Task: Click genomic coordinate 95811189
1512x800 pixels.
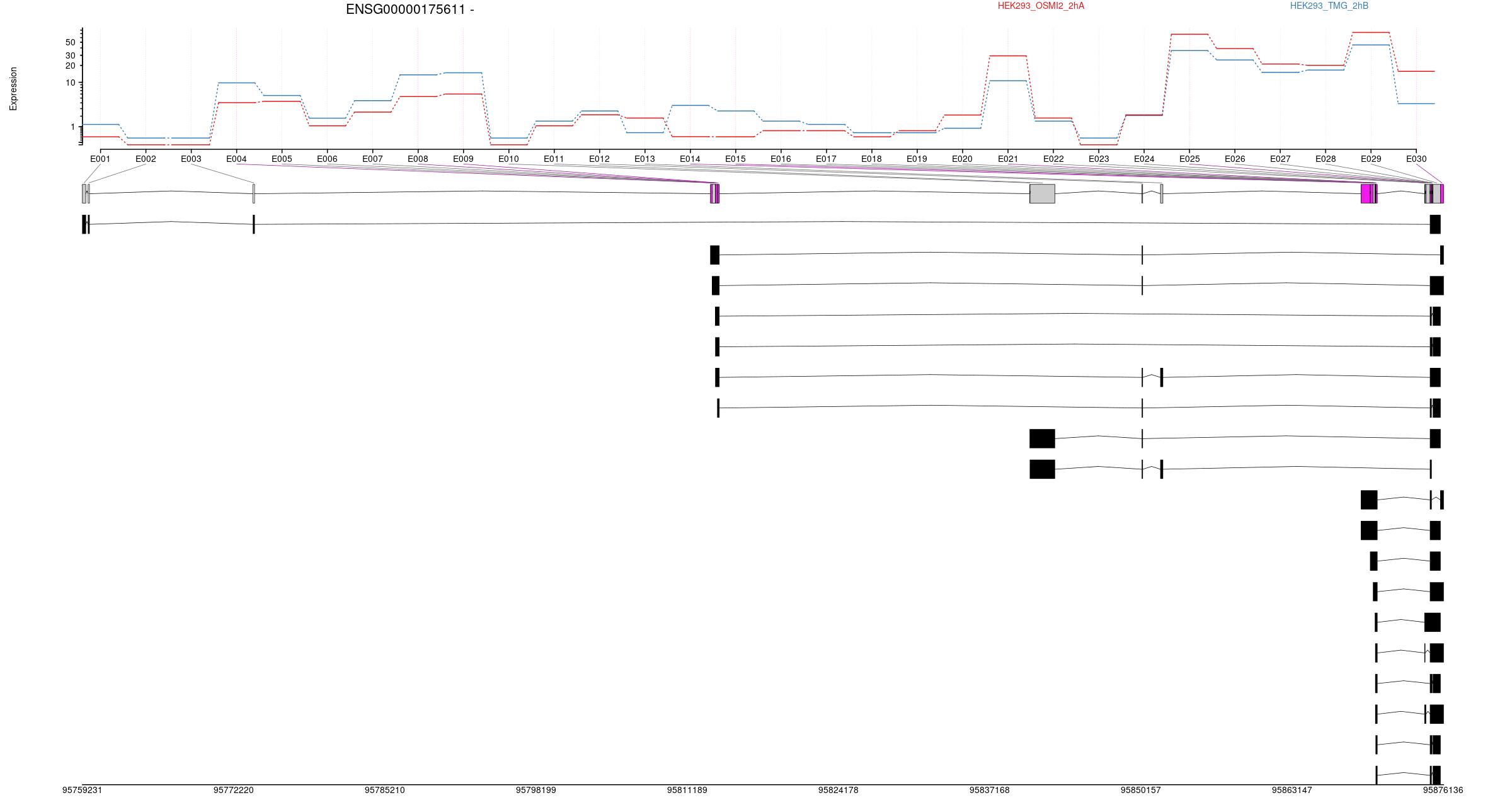Action: coord(687,790)
